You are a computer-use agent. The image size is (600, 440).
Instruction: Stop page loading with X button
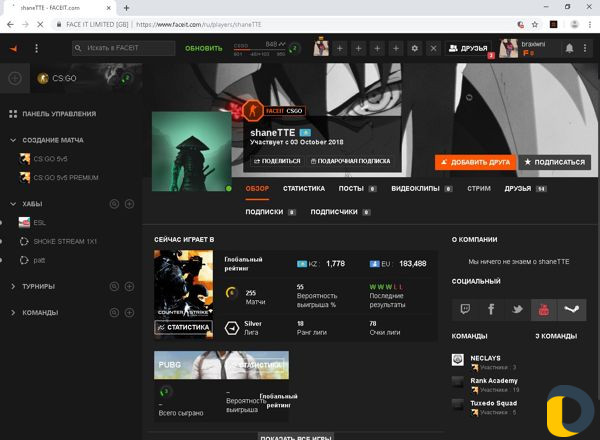tap(40, 24)
